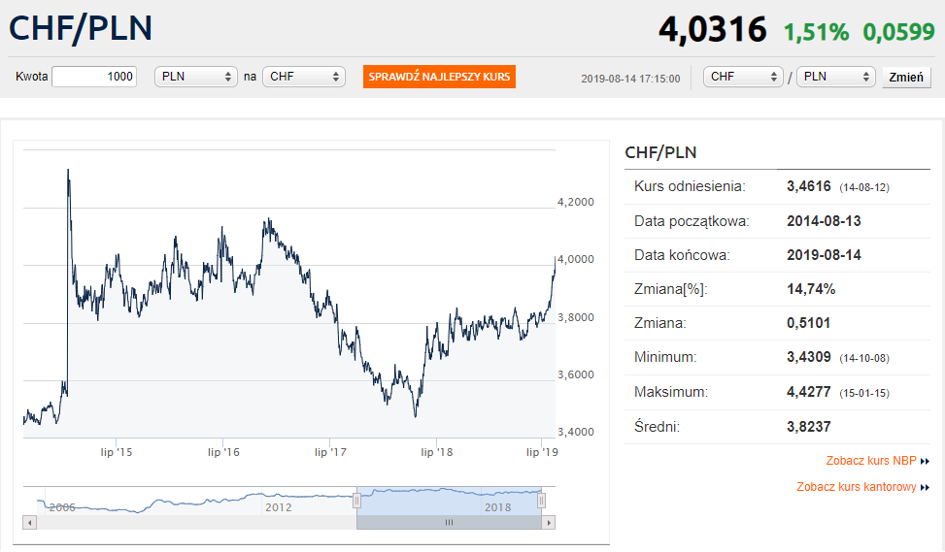The width and height of the screenshot is (945, 552).
Task: Expand the CHF base currency pair dropdown
Action: tap(743, 77)
